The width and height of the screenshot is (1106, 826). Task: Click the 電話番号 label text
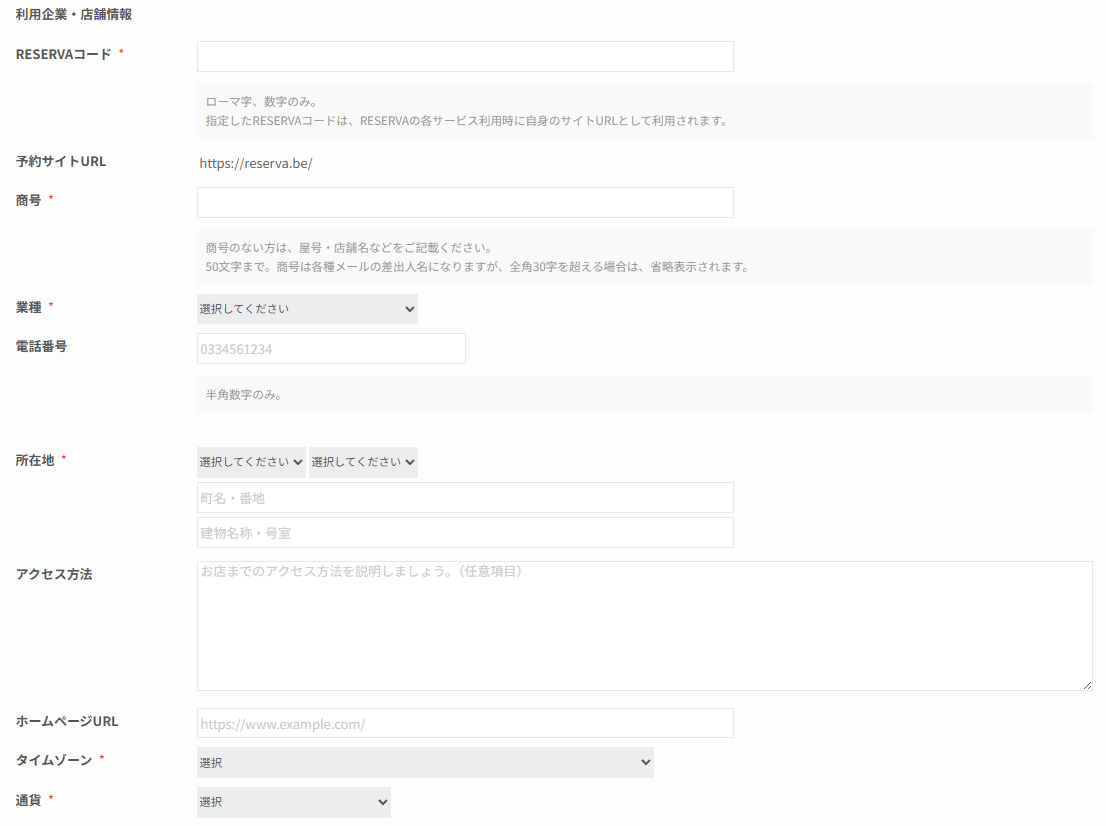[41, 346]
